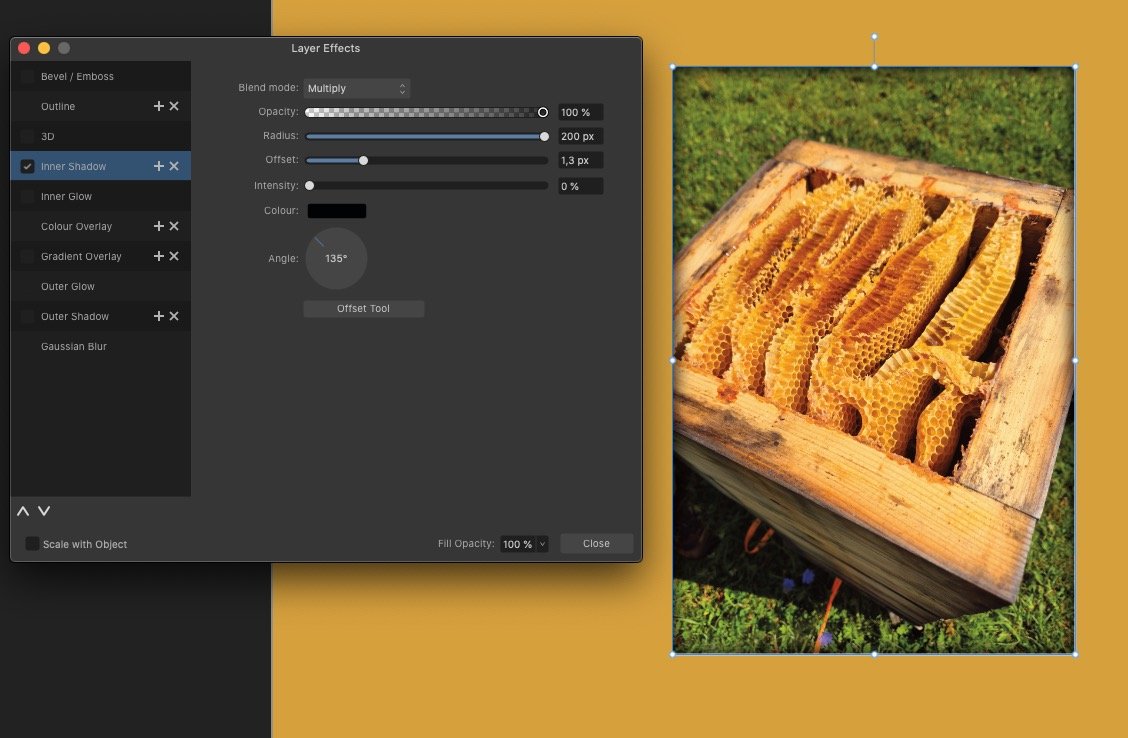Select the Gaussian Blur effect row
This screenshot has height=738, width=1128.
click(x=101, y=346)
